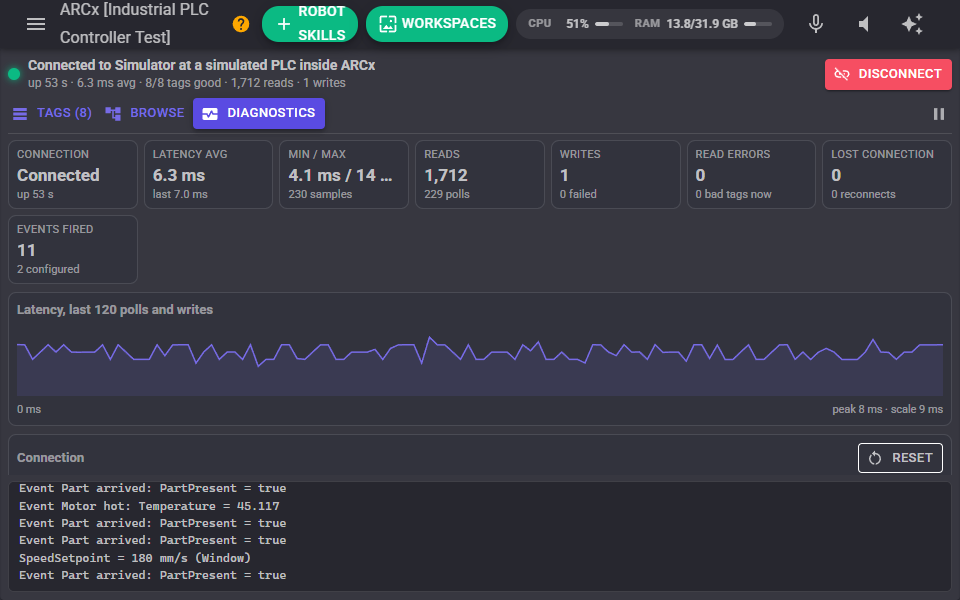The image size is (960, 600).
Task: Click the ARCx project title text
Action: pos(134,23)
